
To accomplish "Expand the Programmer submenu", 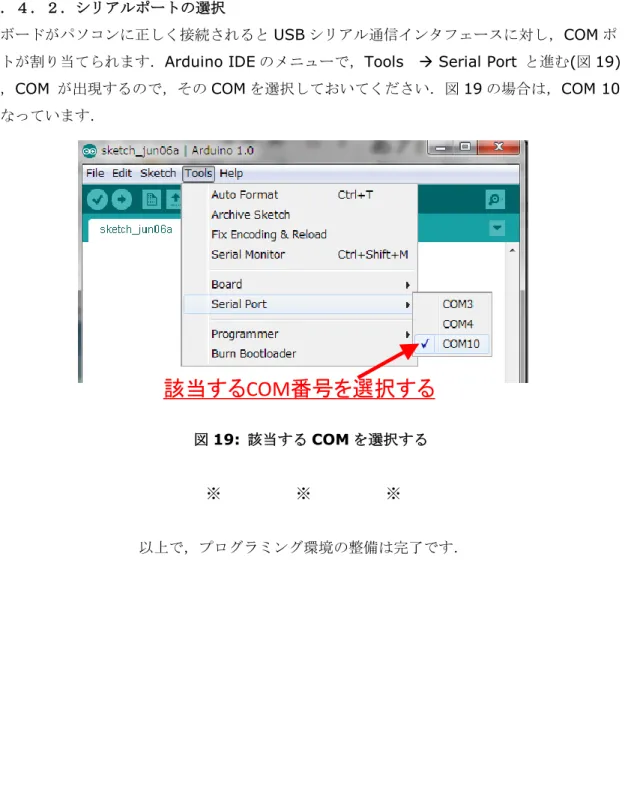I will click(299, 334).
